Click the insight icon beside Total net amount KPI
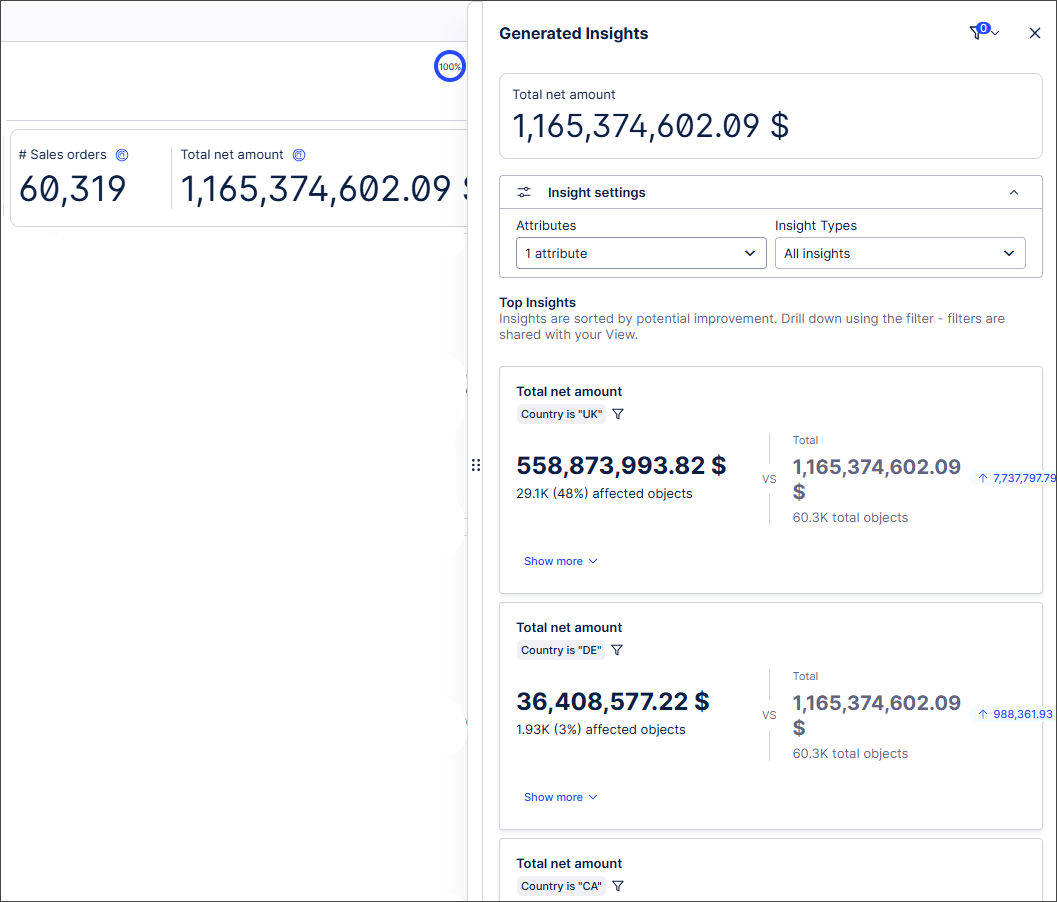 click(299, 155)
